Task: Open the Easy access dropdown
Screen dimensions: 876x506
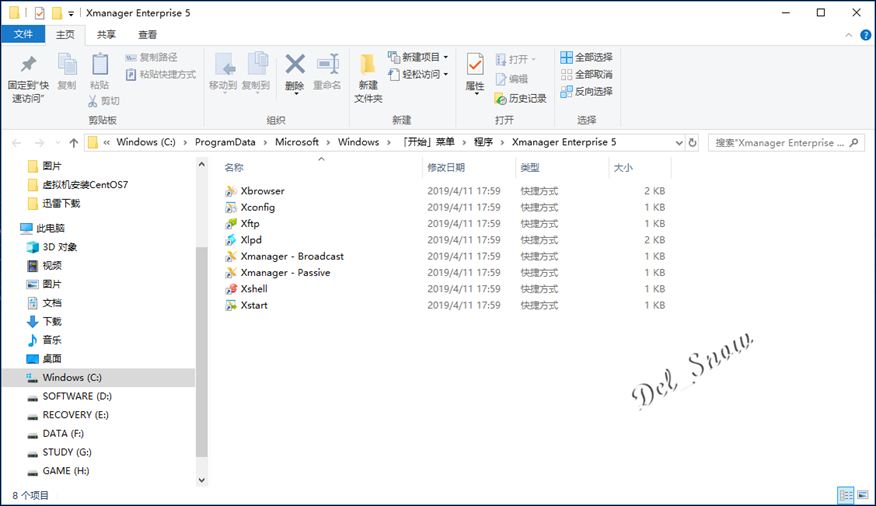Action: [x=418, y=74]
